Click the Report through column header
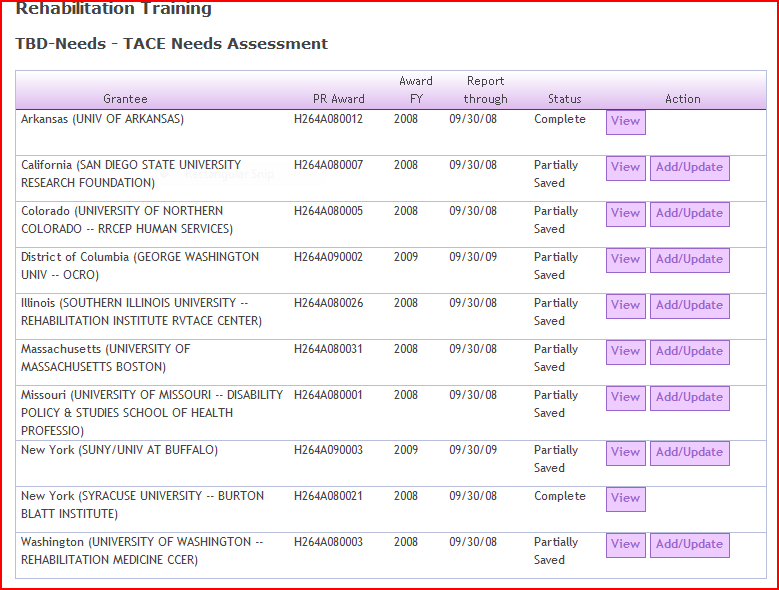 (x=485, y=90)
